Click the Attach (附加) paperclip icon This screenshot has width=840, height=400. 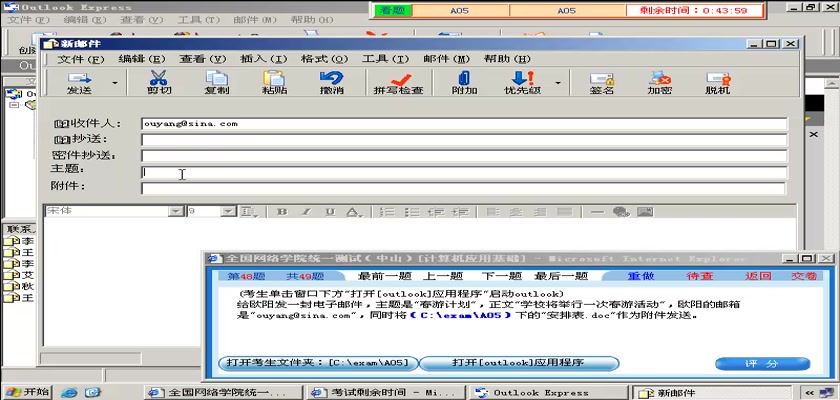(464, 83)
